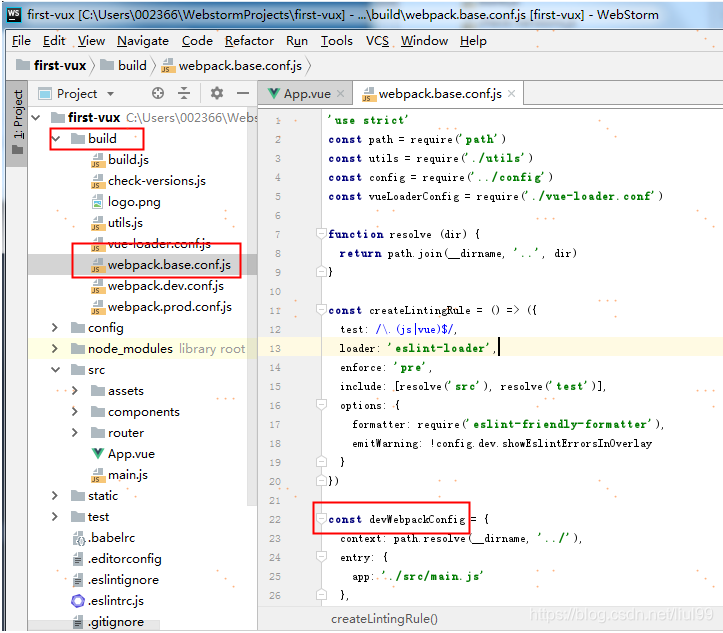723x633 pixels.
Task: Fold the entry block at line 24
Action: pyautogui.click(x=321, y=557)
